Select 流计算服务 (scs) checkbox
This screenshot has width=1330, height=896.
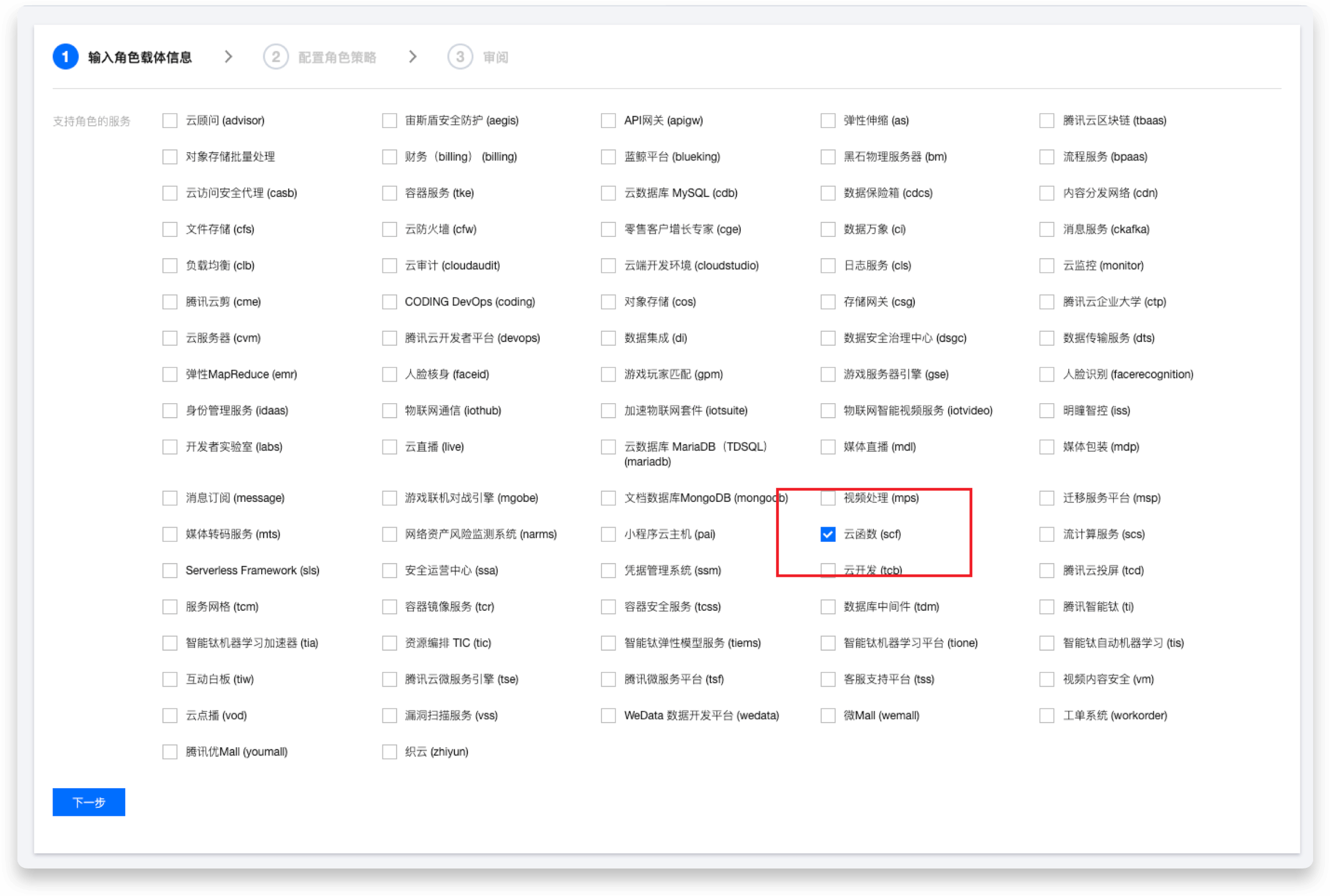coord(1046,534)
